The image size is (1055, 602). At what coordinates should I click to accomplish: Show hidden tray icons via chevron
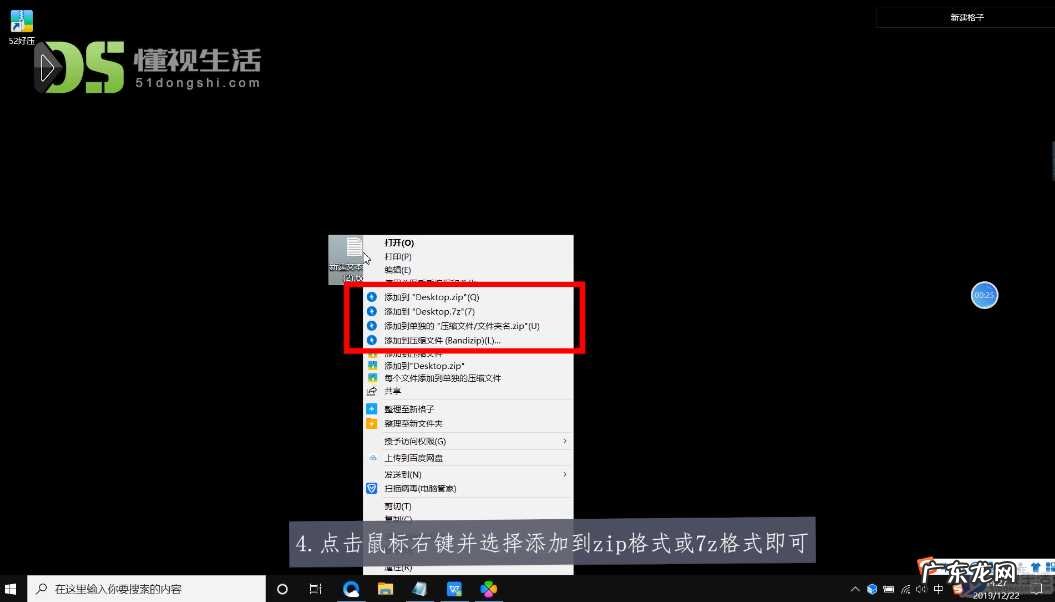coord(854,589)
